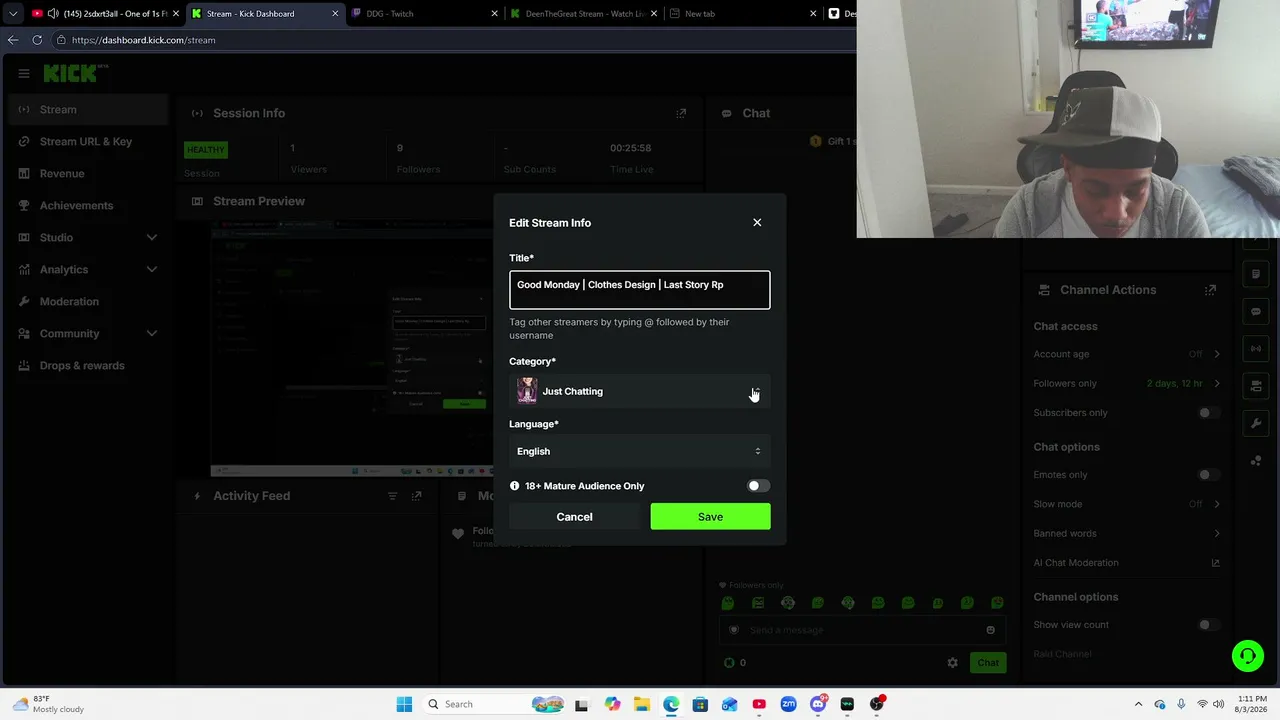This screenshot has width=1280, height=720.
Task: Pop out the Channel Actions panel
Action: pos(1210,290)
